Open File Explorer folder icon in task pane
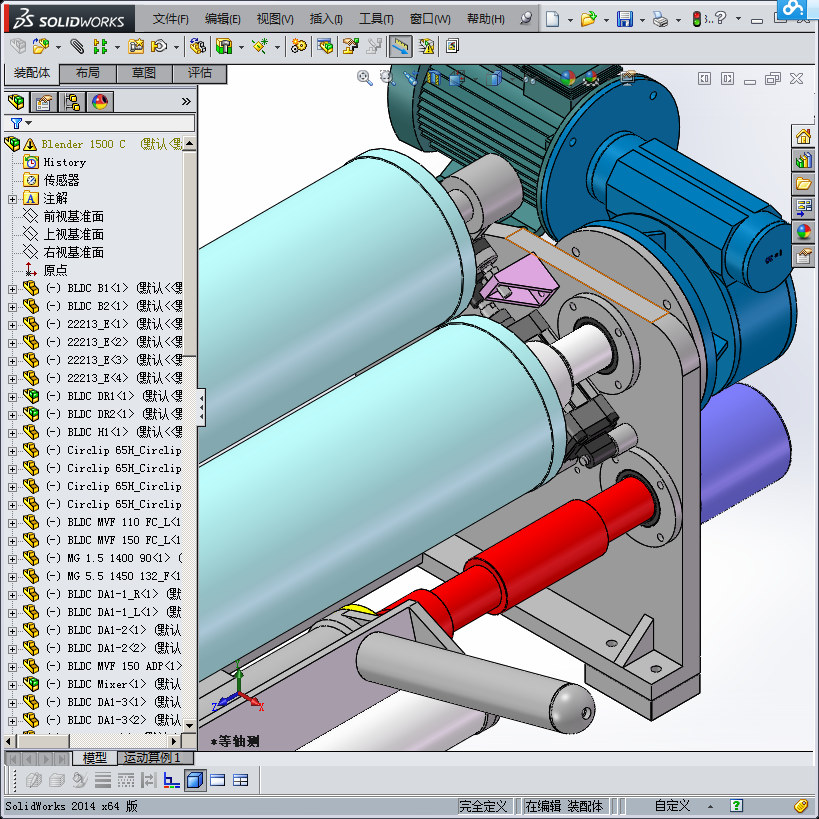819x819 pixels. (803, 183)
